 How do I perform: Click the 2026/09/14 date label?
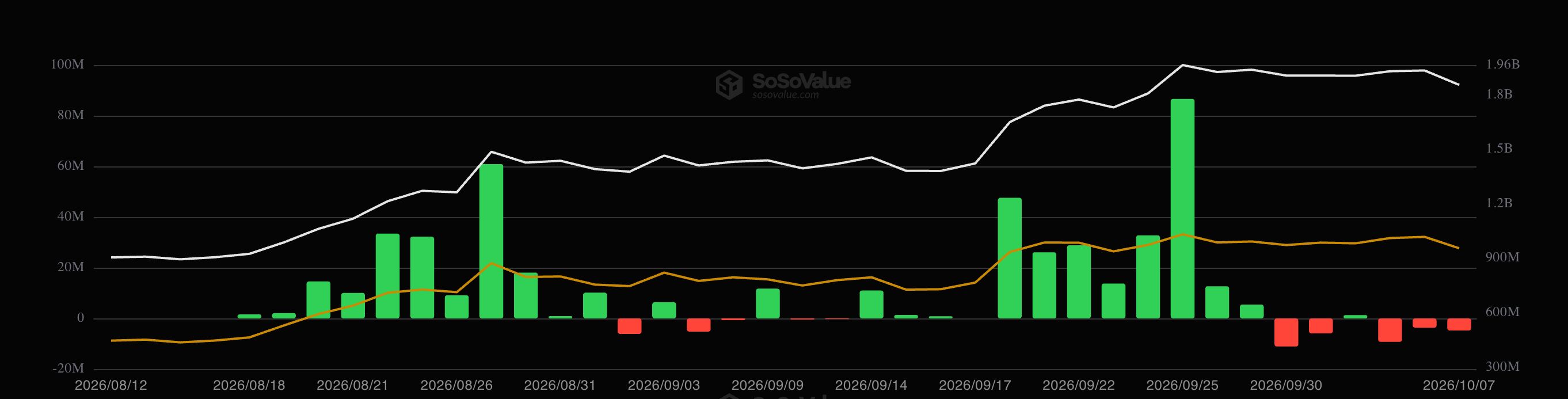(x=871, y=385)
